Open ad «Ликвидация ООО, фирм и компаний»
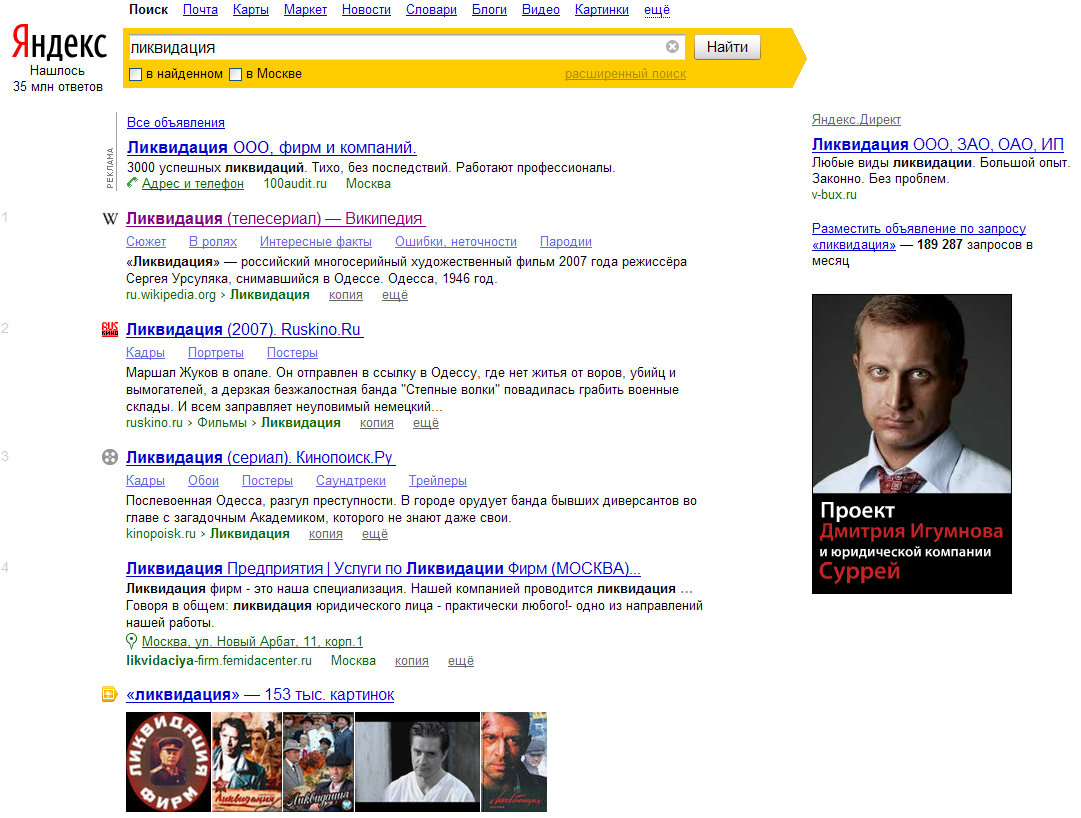 pos(272,147)
